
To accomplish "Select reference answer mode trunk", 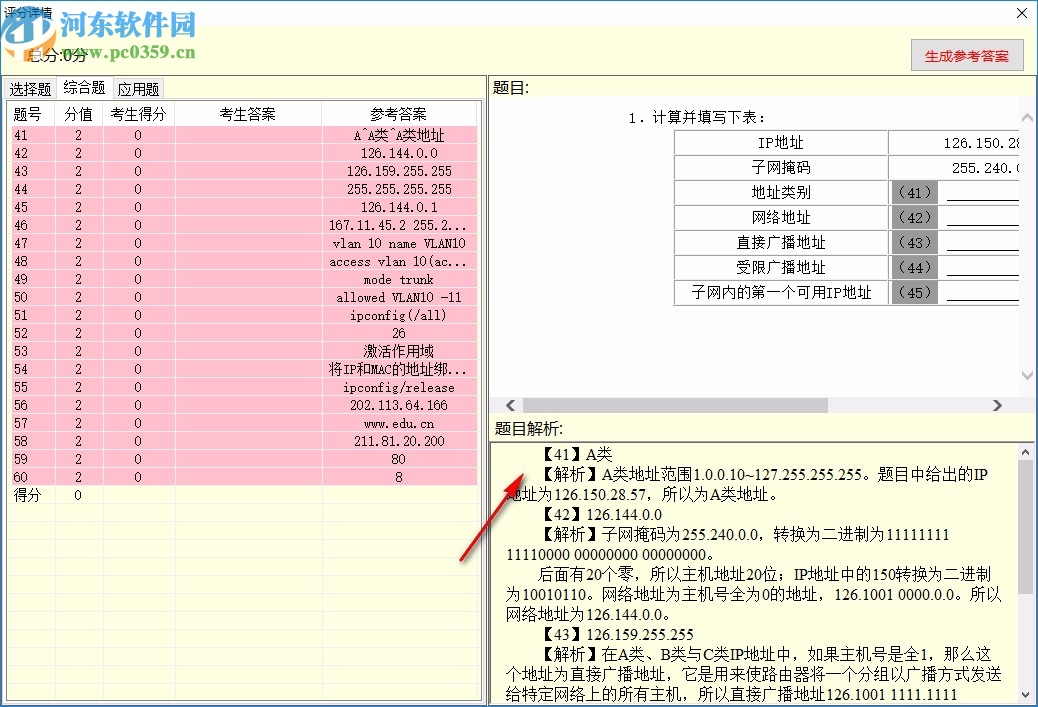I will [x=399, y=279].
